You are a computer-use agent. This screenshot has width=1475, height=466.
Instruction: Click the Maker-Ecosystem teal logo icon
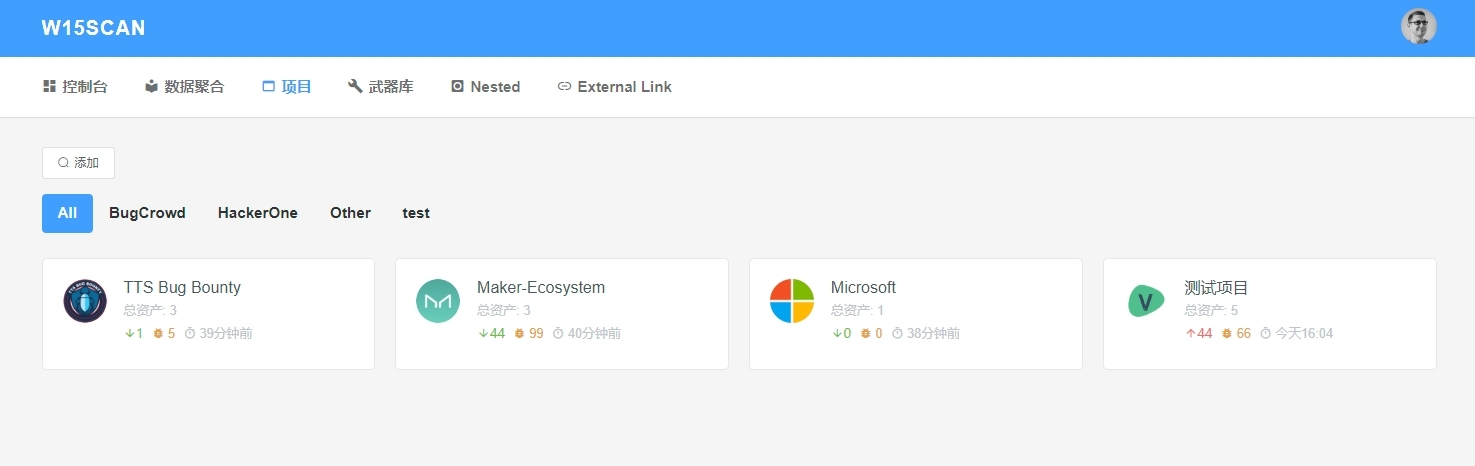point(438,301)
